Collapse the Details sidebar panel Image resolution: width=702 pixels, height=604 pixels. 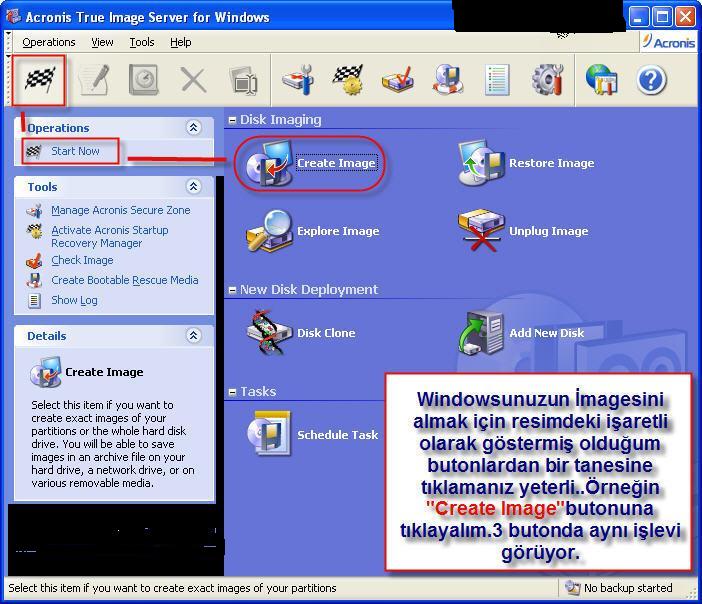coord(194,336)
